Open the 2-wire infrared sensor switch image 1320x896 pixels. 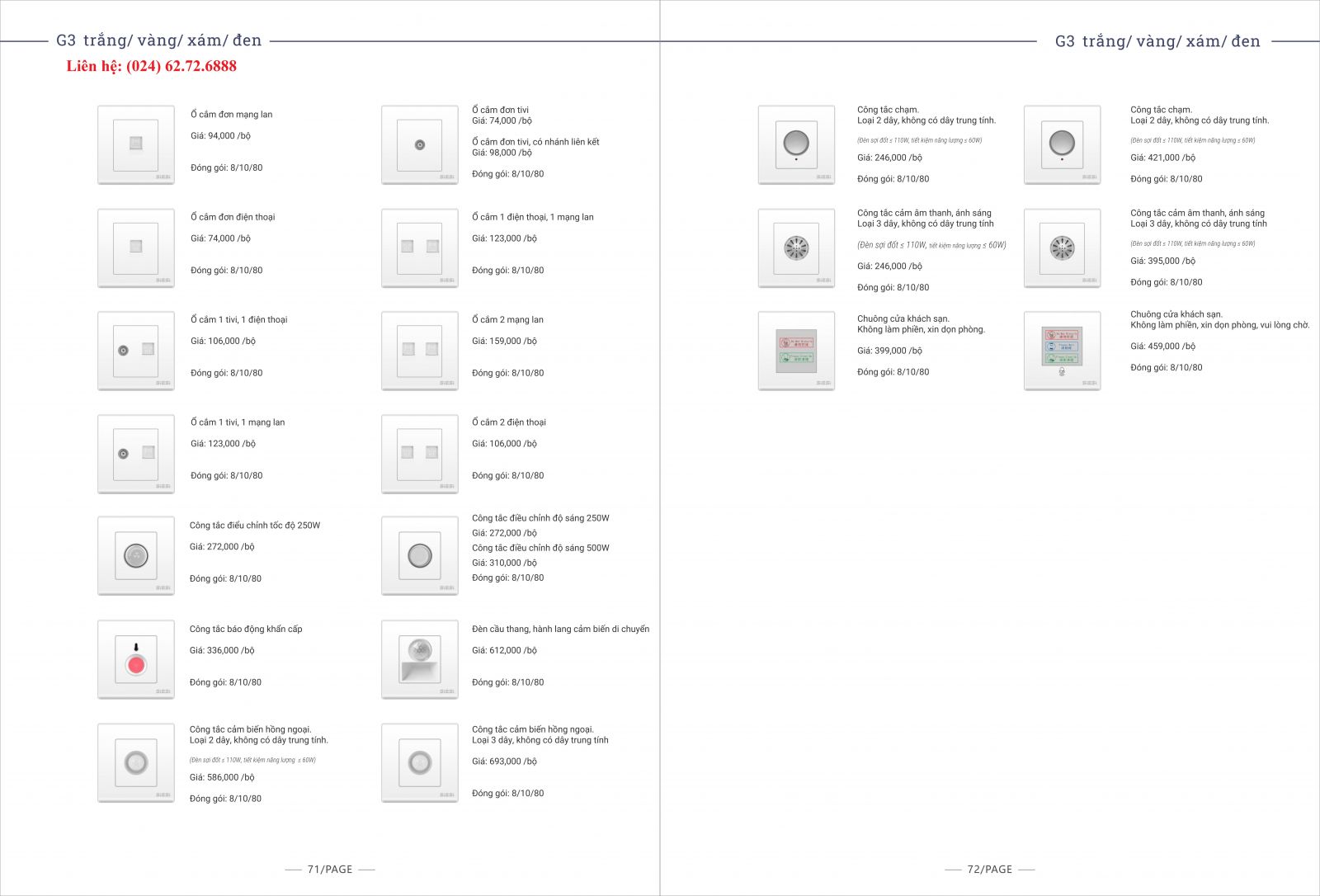pyautogui.click(x=136, y=762)
